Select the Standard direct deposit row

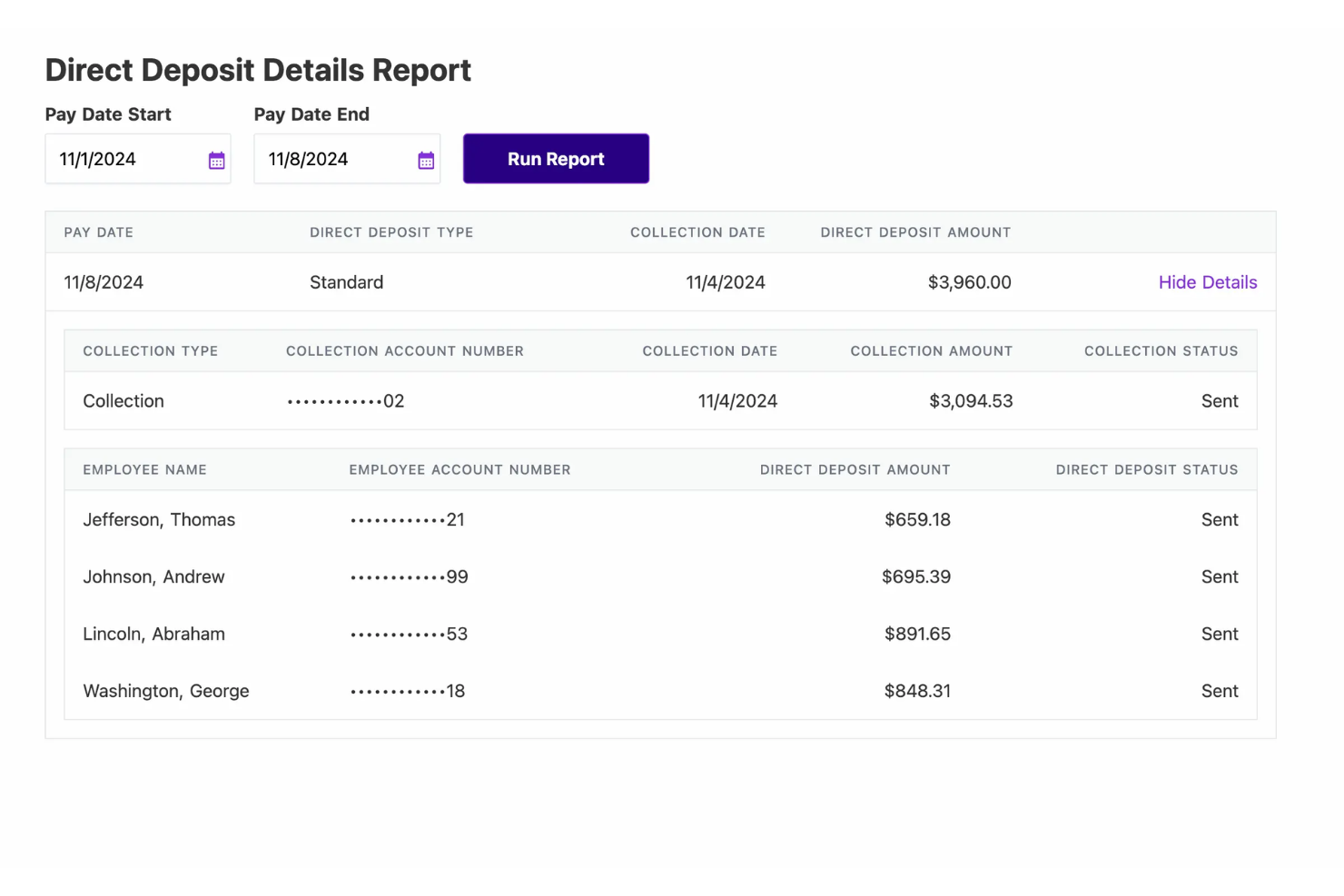pos(545,282)
